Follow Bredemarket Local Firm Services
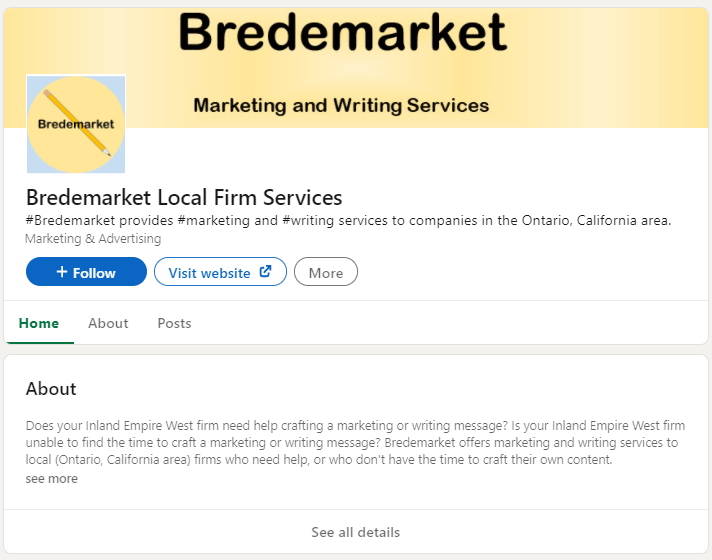The width and height of the screenshot is (712, 560). point(86,272)
